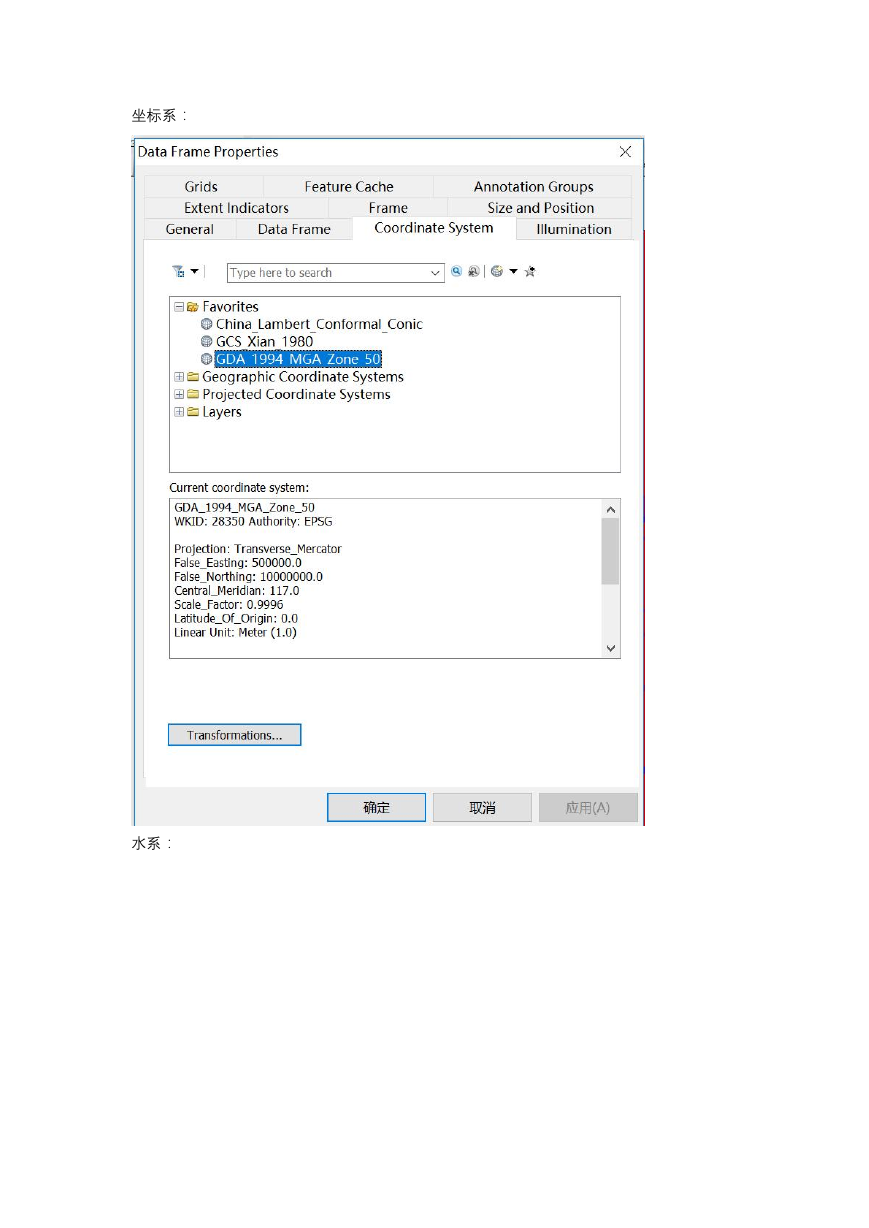The height and width of the screenshot is (1228, 869).
Task: Expand Geographic Coordinate Systems folder
Action: point(179,377)
